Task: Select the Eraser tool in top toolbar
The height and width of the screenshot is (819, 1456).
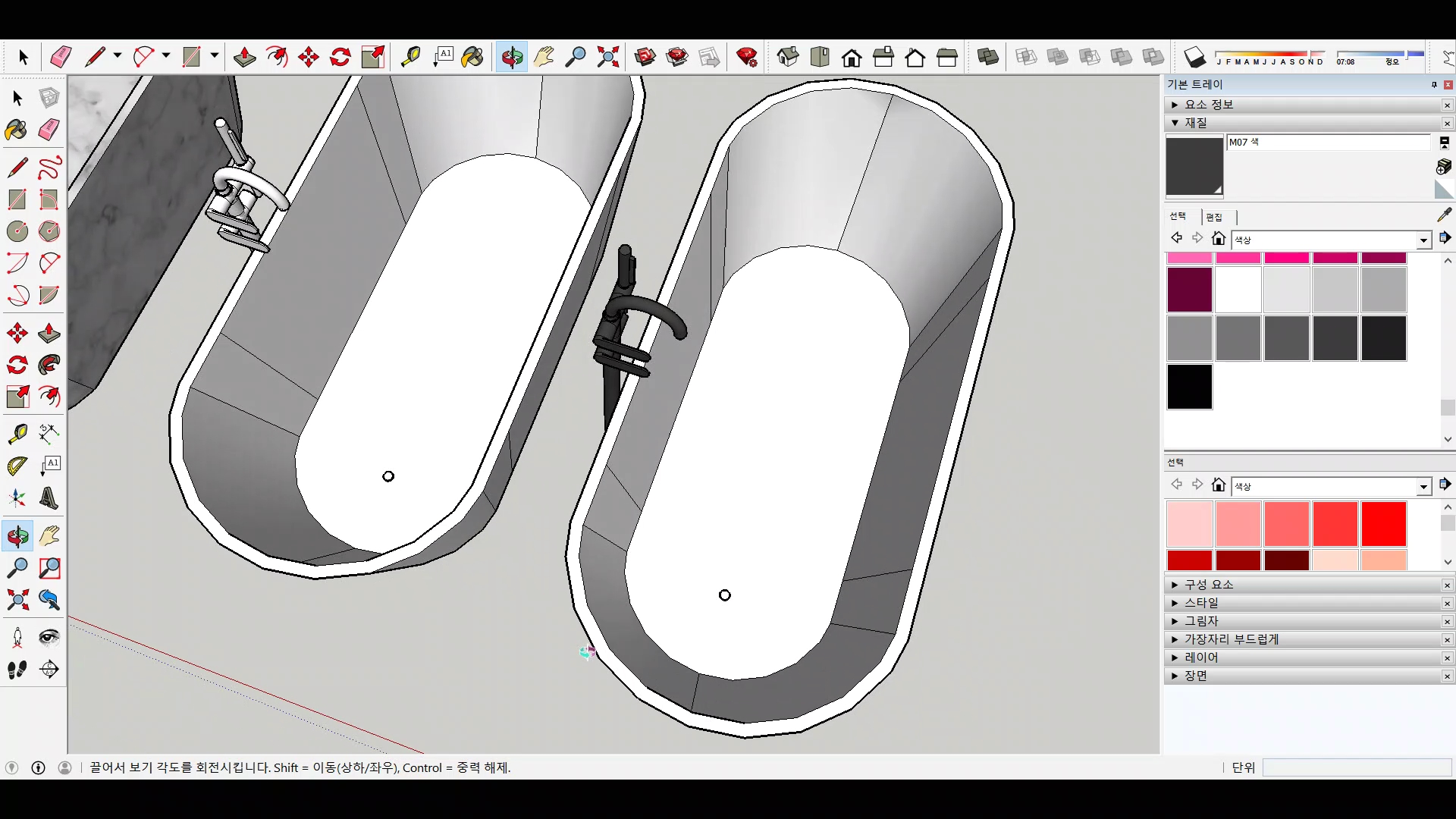Action: click(61, 57)
